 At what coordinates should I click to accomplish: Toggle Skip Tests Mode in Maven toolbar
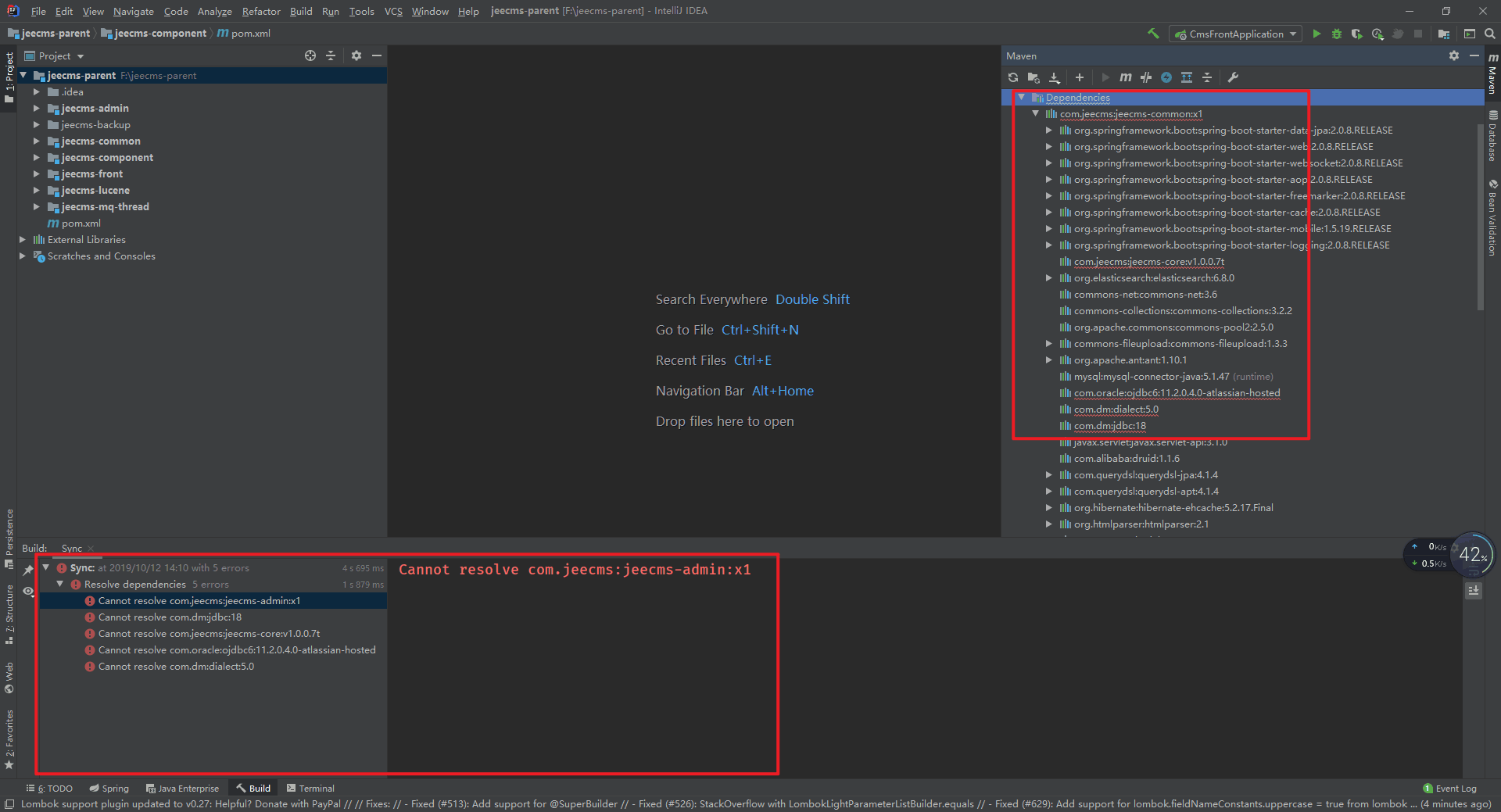point(1166,77)
